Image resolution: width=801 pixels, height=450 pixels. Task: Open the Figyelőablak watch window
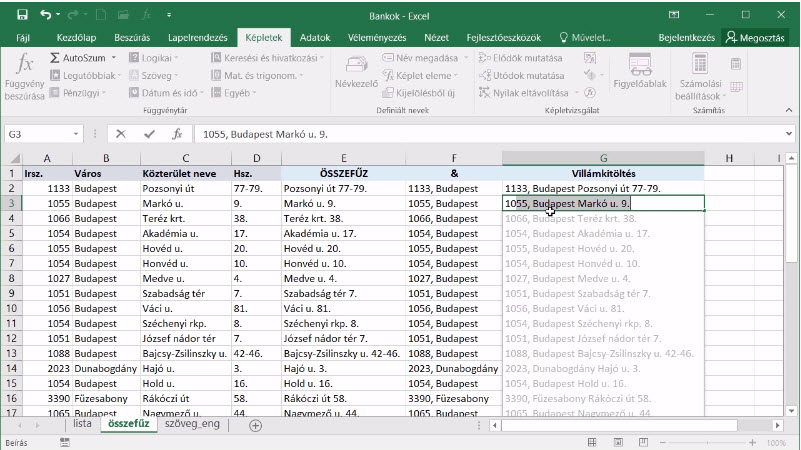pos(640,71)
